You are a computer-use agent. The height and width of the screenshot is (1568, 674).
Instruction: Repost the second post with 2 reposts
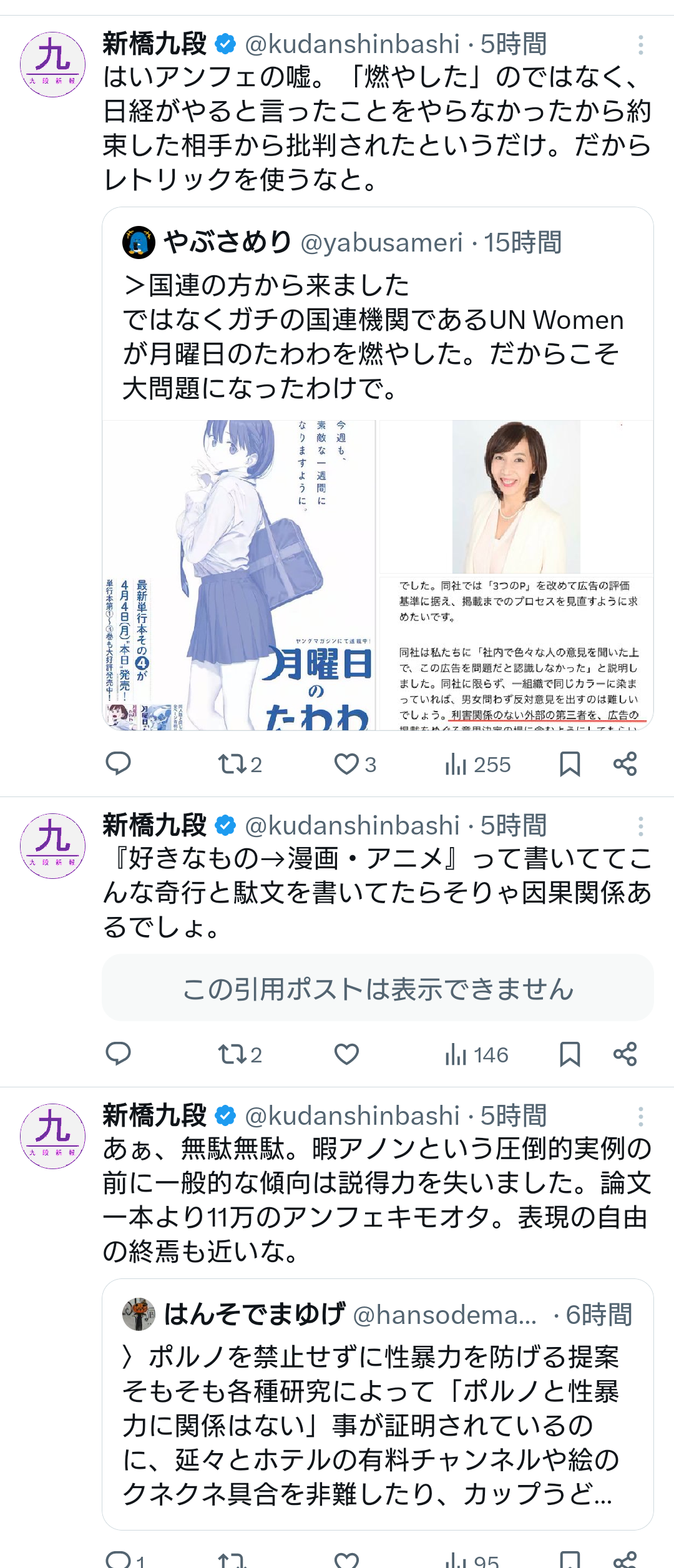240,1054
